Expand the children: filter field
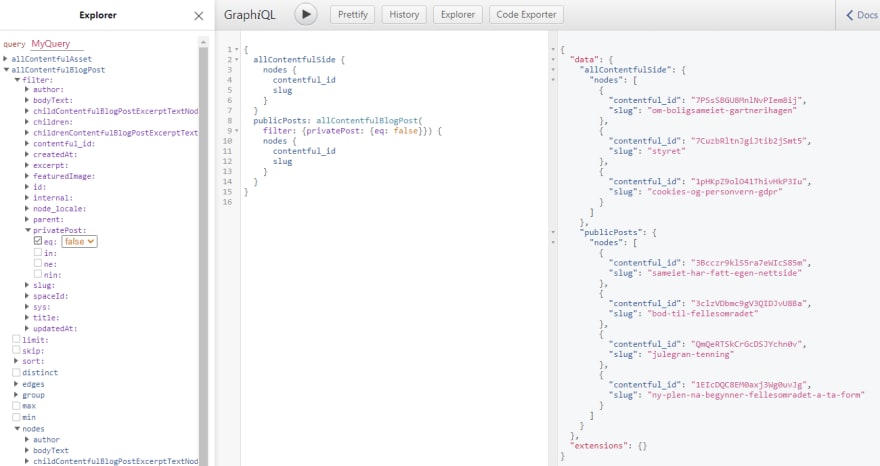The height and width of the screenshot is (466, 880). coord(27,122)
